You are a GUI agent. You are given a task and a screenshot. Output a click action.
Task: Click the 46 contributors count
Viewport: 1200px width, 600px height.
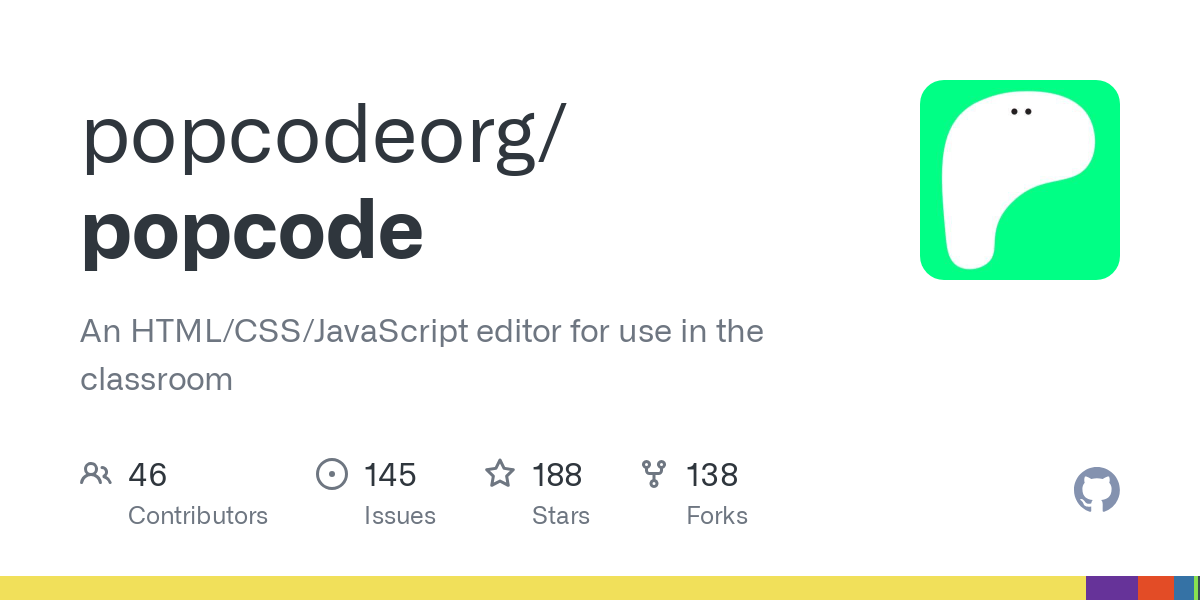click(147, 475)
